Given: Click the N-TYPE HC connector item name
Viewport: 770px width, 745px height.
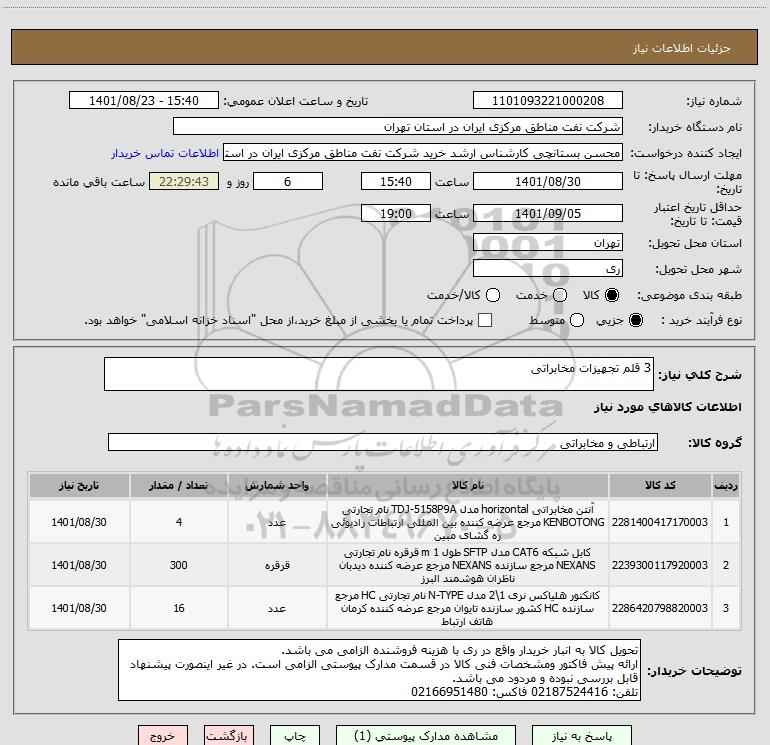Looking at the screenshot, I should tap(468, 608).
